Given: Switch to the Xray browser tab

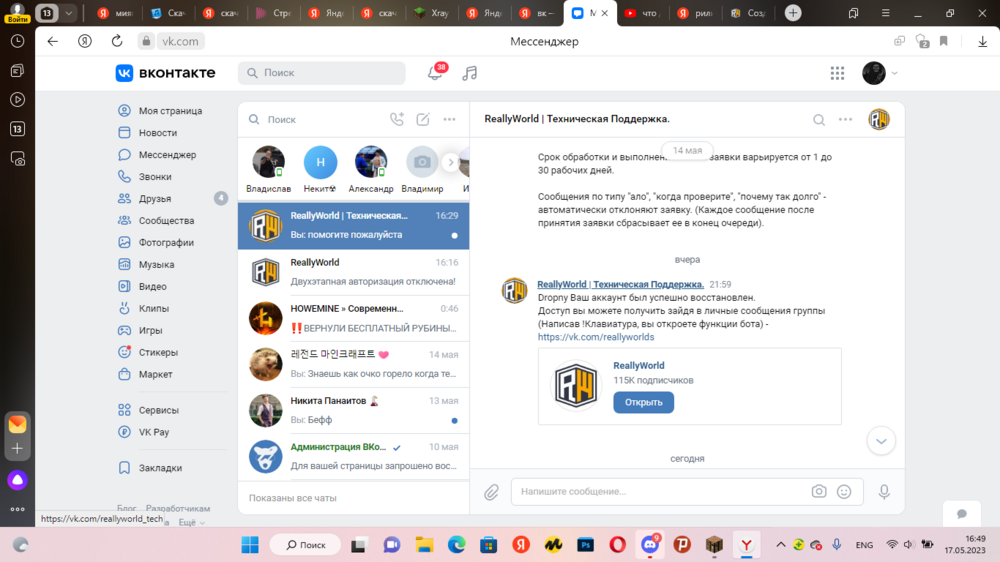Looking at the screenshot, I should (x=432, y=13).
